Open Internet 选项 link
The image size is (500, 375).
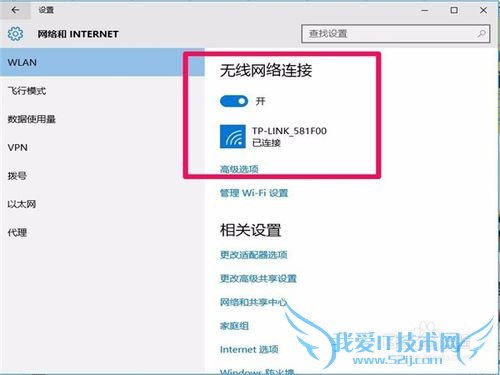[249, 349]
